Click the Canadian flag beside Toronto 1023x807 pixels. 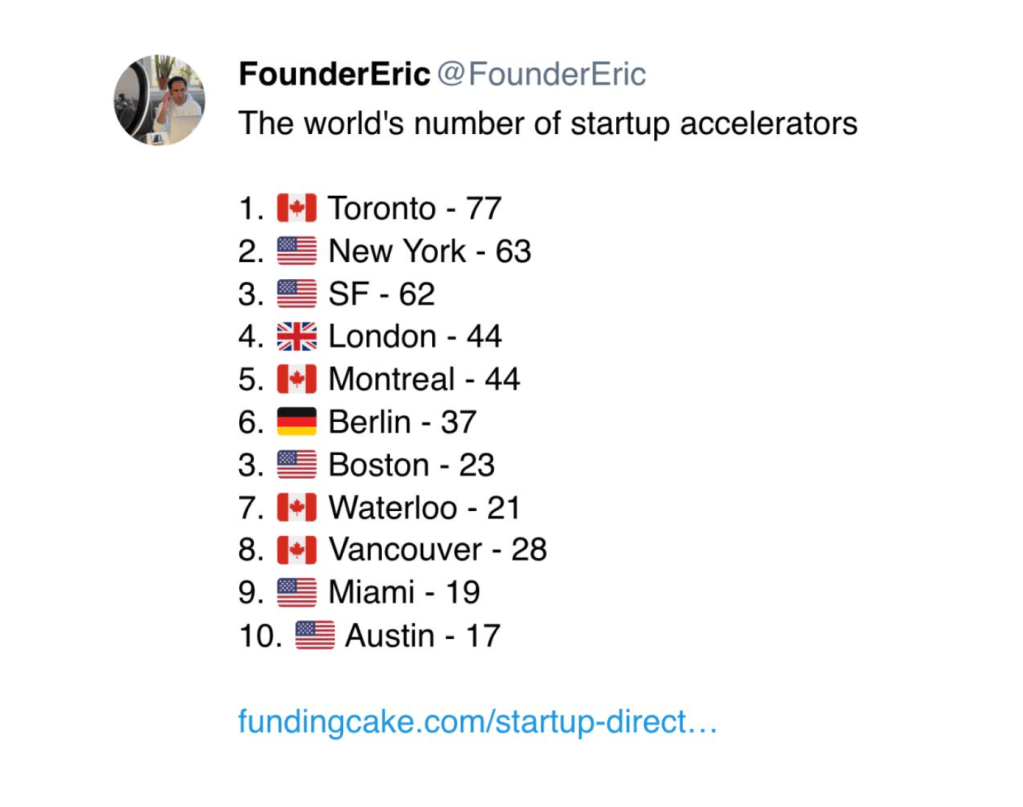[x=296, y=208]
